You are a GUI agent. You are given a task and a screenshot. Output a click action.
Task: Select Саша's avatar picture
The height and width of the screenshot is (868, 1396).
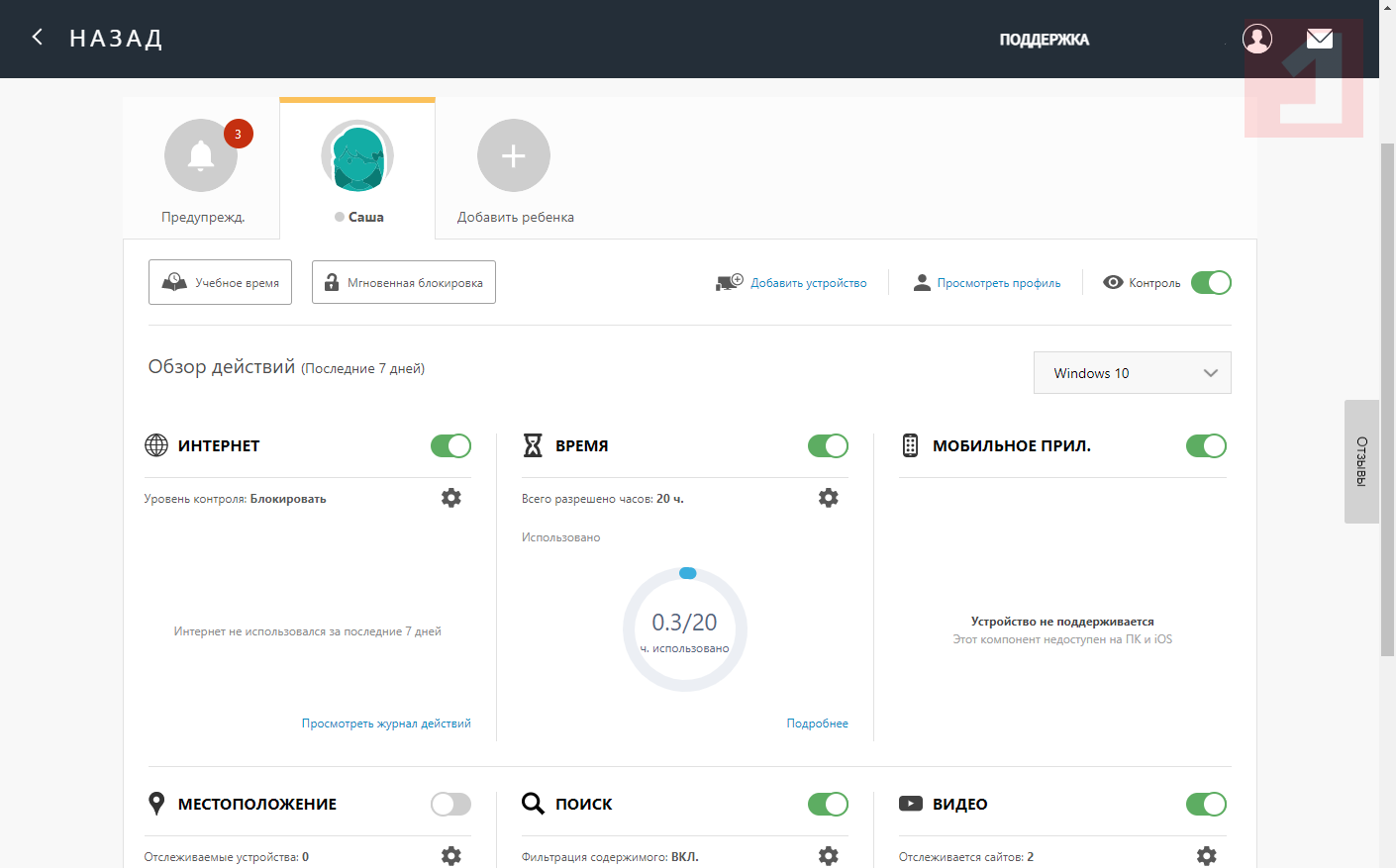pos(357,155)
